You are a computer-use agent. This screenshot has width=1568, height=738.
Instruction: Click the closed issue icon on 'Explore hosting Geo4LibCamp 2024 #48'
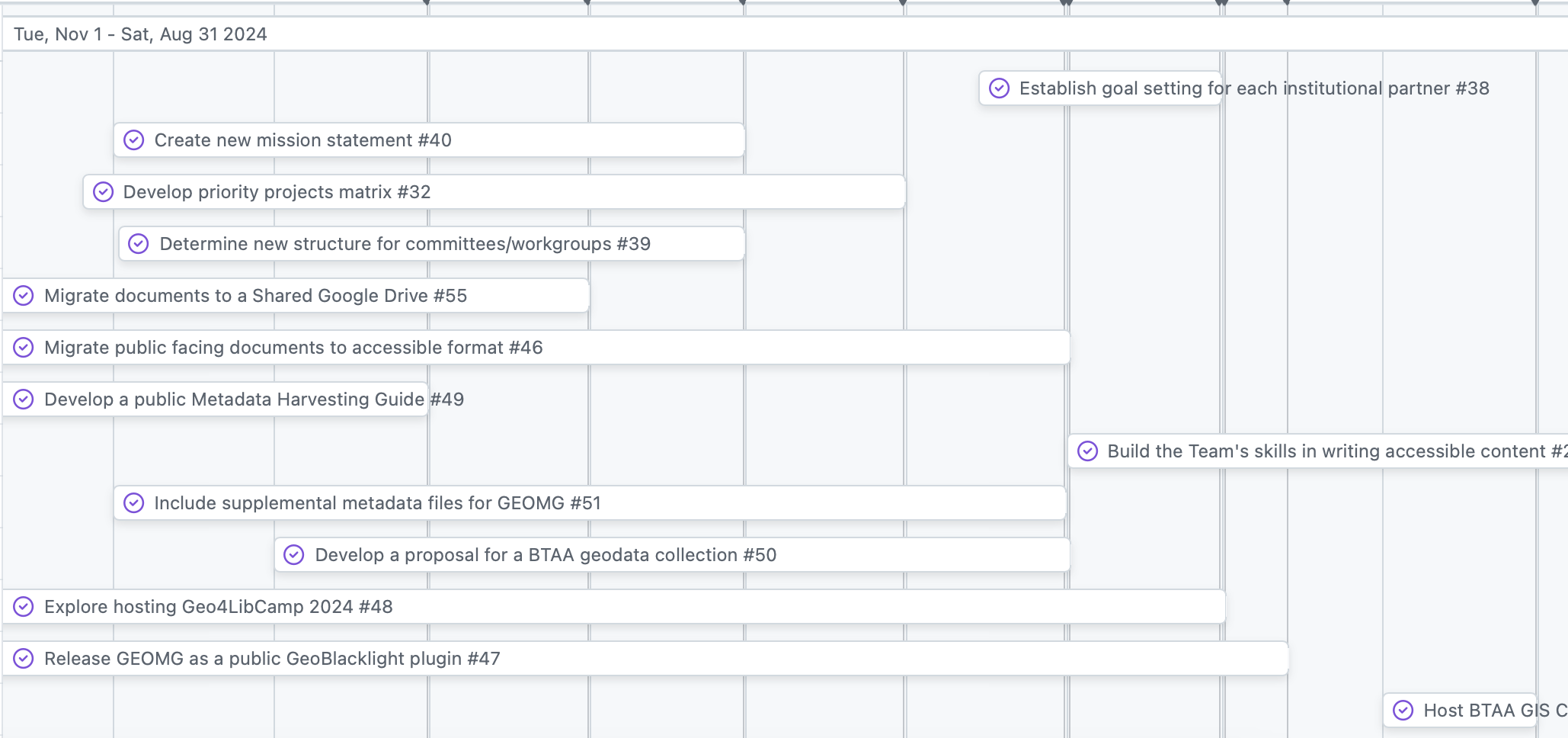(23, 607)
